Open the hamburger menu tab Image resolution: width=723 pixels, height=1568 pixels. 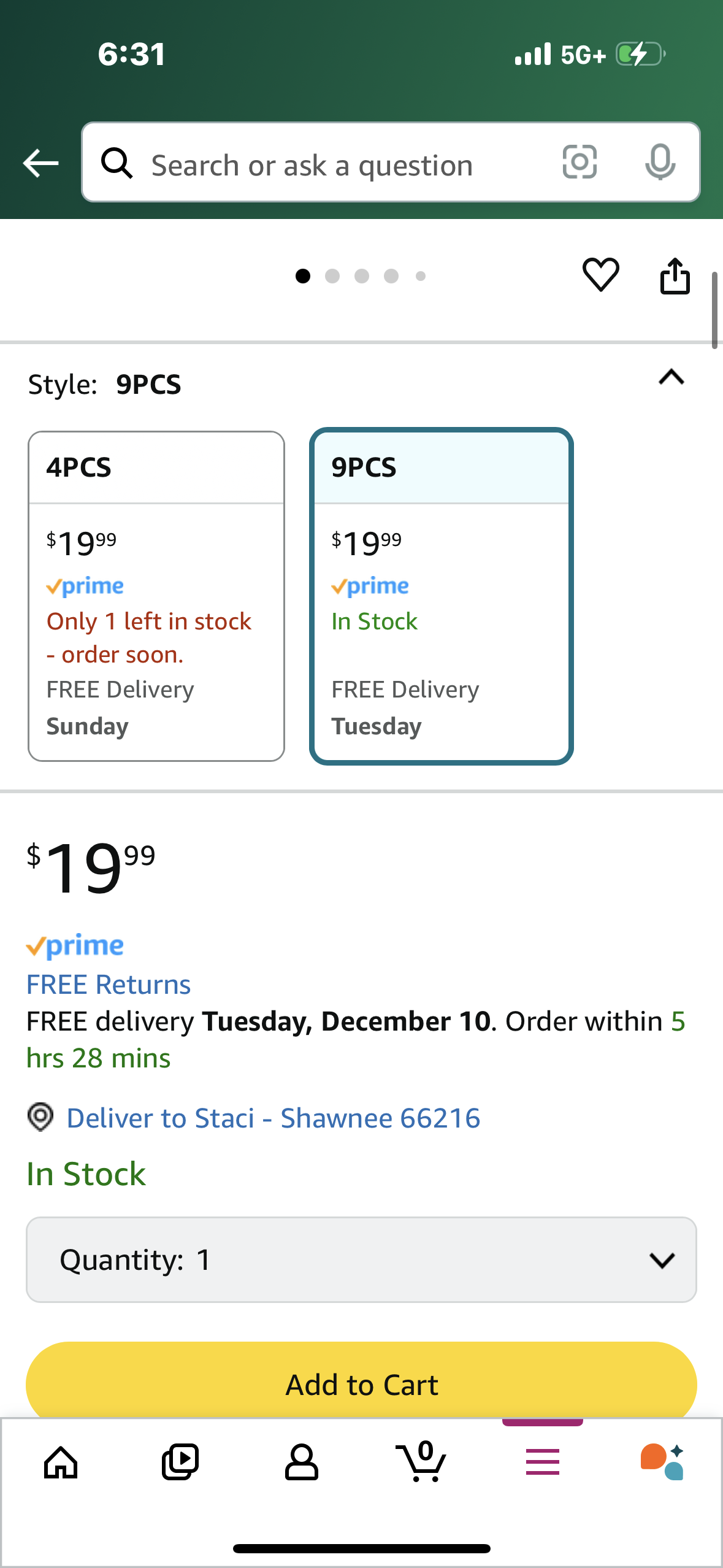point(543,1462)
